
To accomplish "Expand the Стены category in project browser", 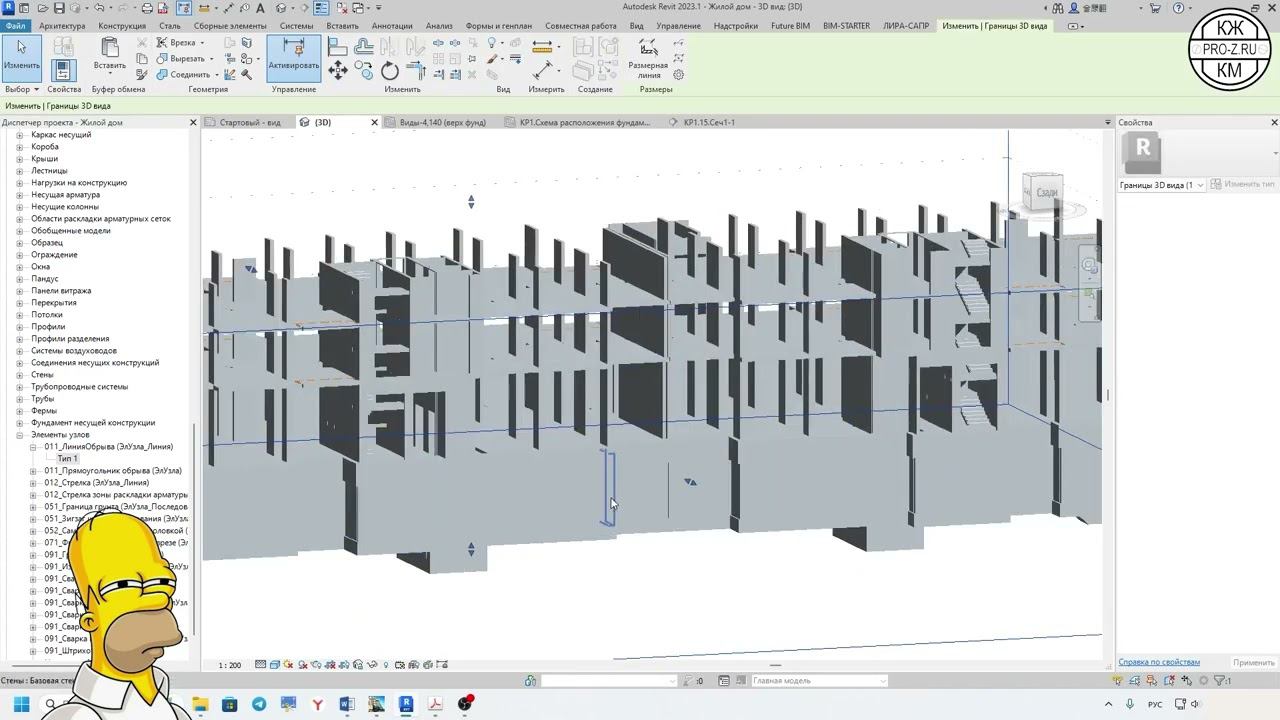I will tap(19, 375).
